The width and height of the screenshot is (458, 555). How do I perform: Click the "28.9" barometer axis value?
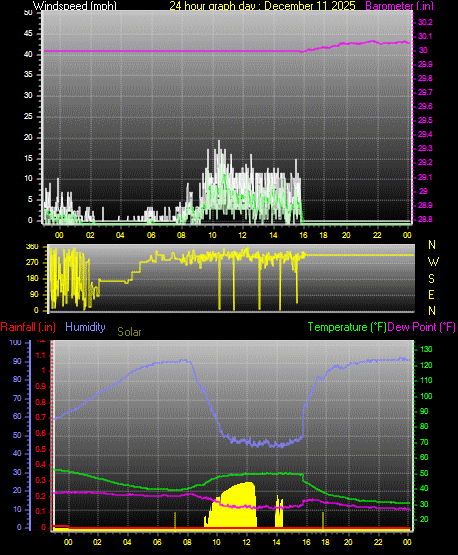[425, 206]
